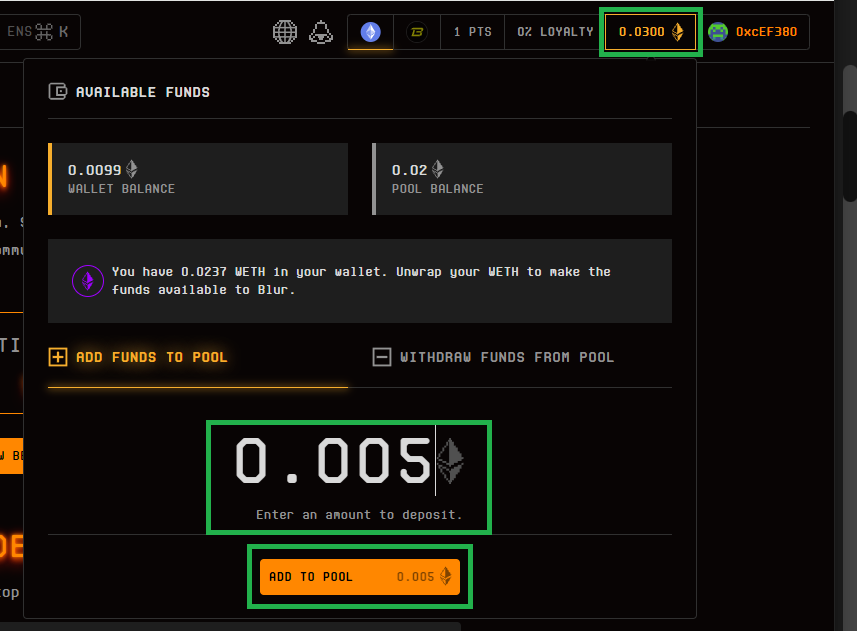
Task: Click the deposit amount input field
Action: pyautogui.click(x=334, y=462)
